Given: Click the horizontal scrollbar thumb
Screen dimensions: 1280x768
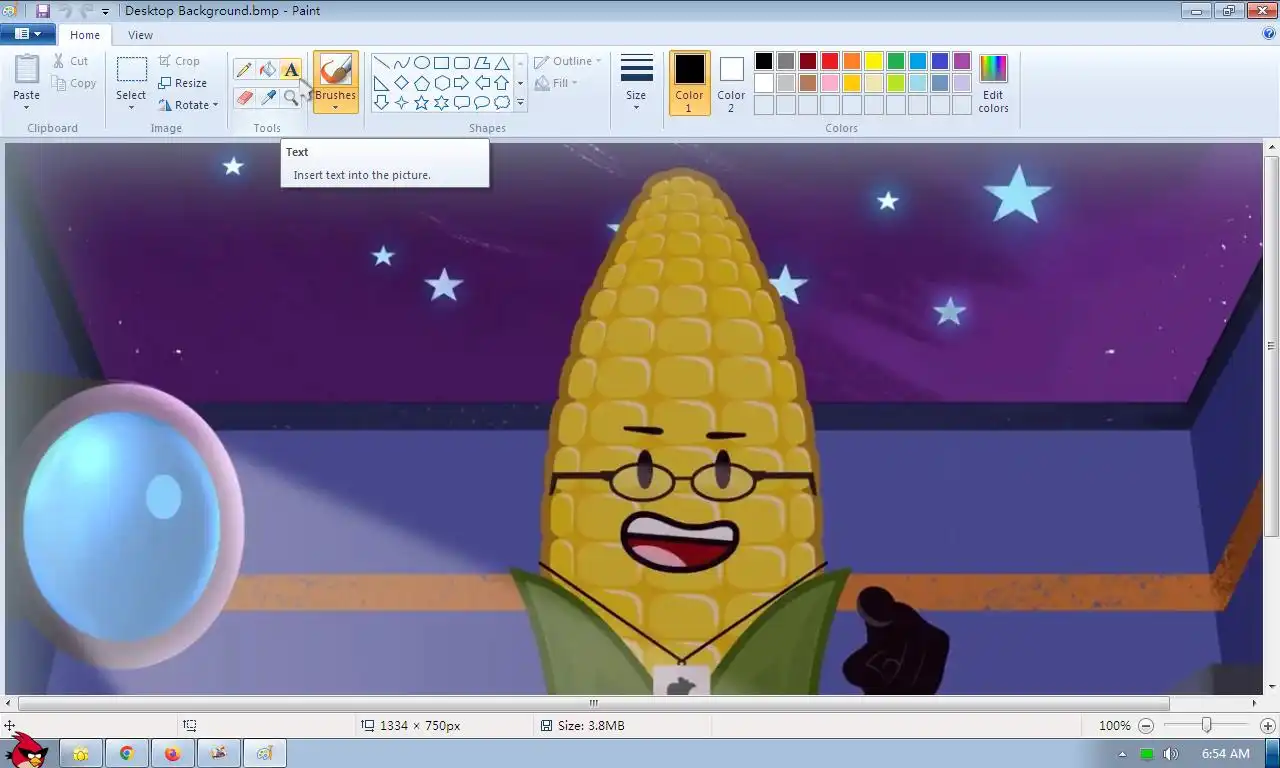Looking at the screenshot, I should [593, 703].
